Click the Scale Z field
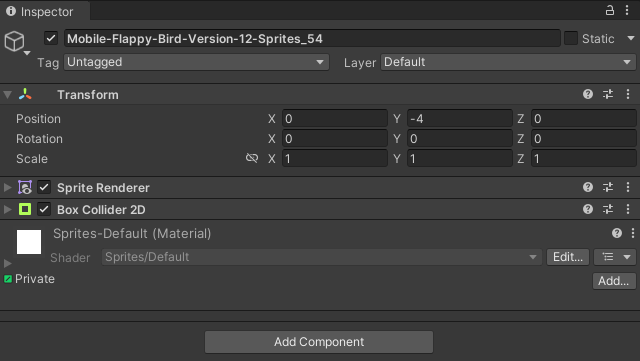640x361 pixels. pyautogui.click(x=584, y=158)
